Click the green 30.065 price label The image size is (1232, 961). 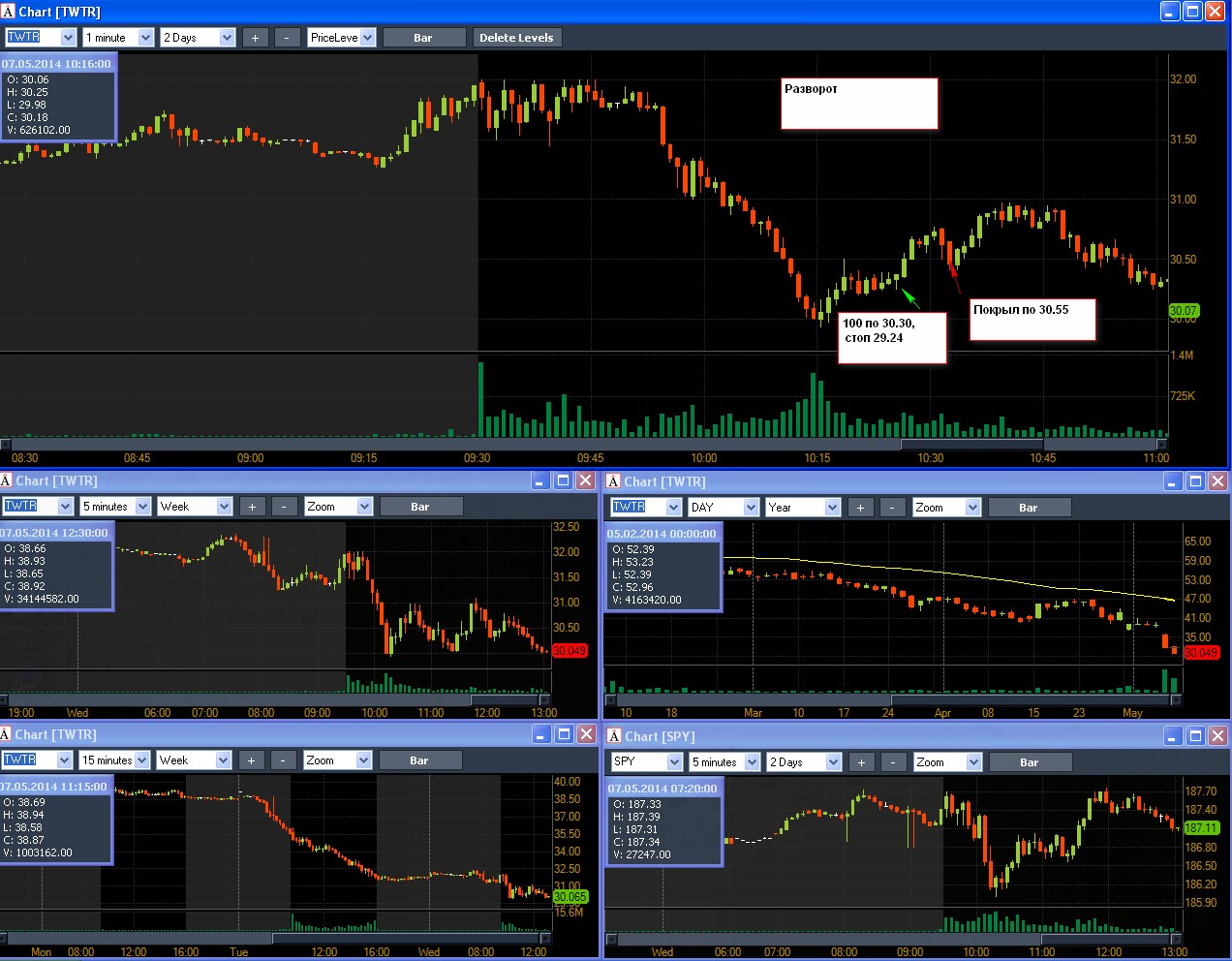coord(570,897)
